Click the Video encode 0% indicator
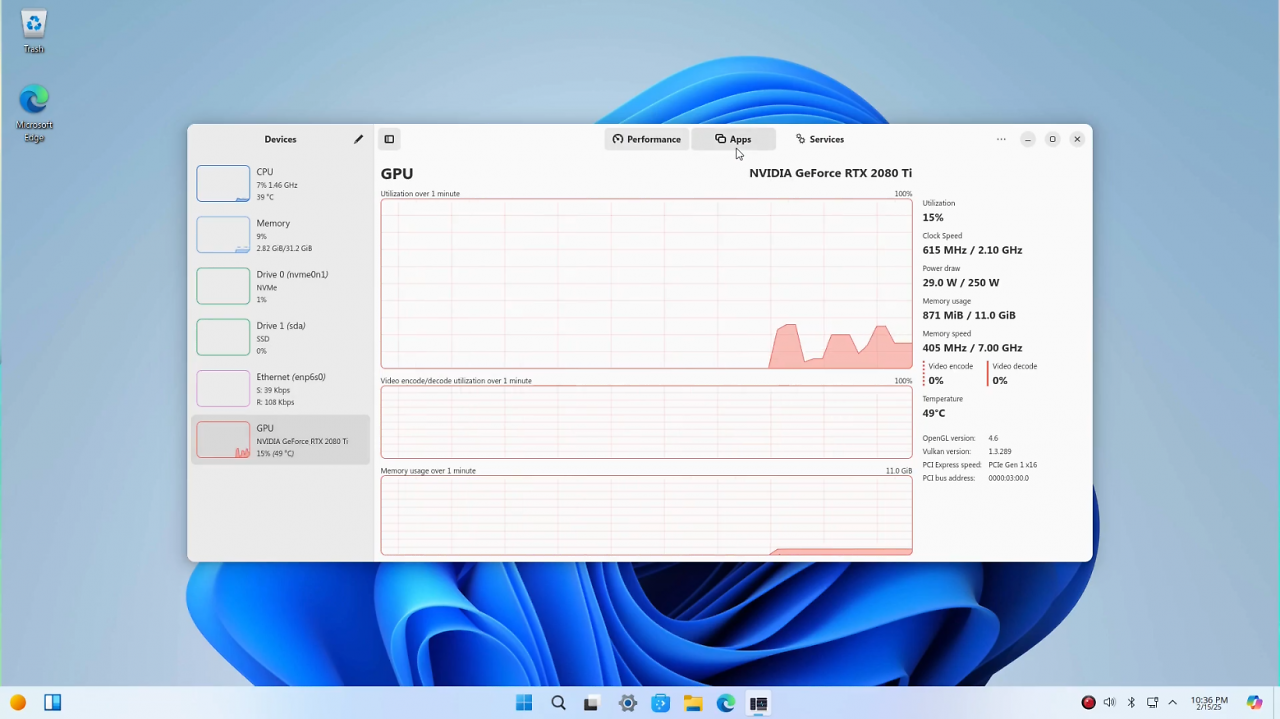Viewport: 1280px width, 719px height. pos(950,373)
